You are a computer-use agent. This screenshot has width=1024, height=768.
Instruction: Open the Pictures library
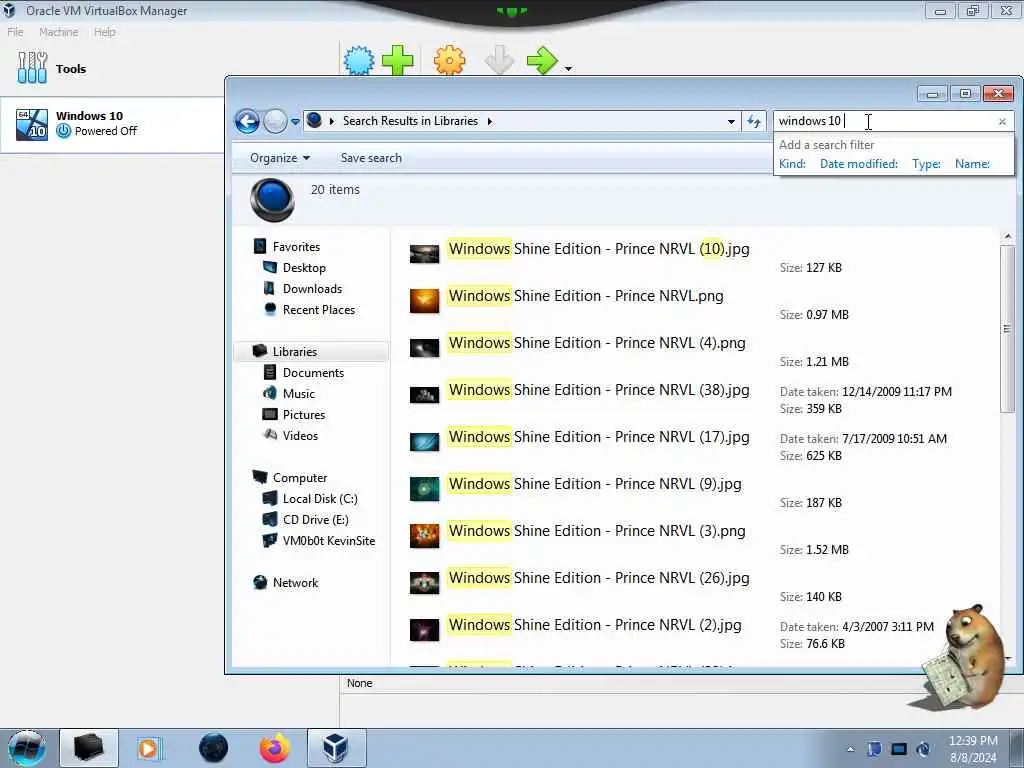pyautogui.click(x=304, y=414)
